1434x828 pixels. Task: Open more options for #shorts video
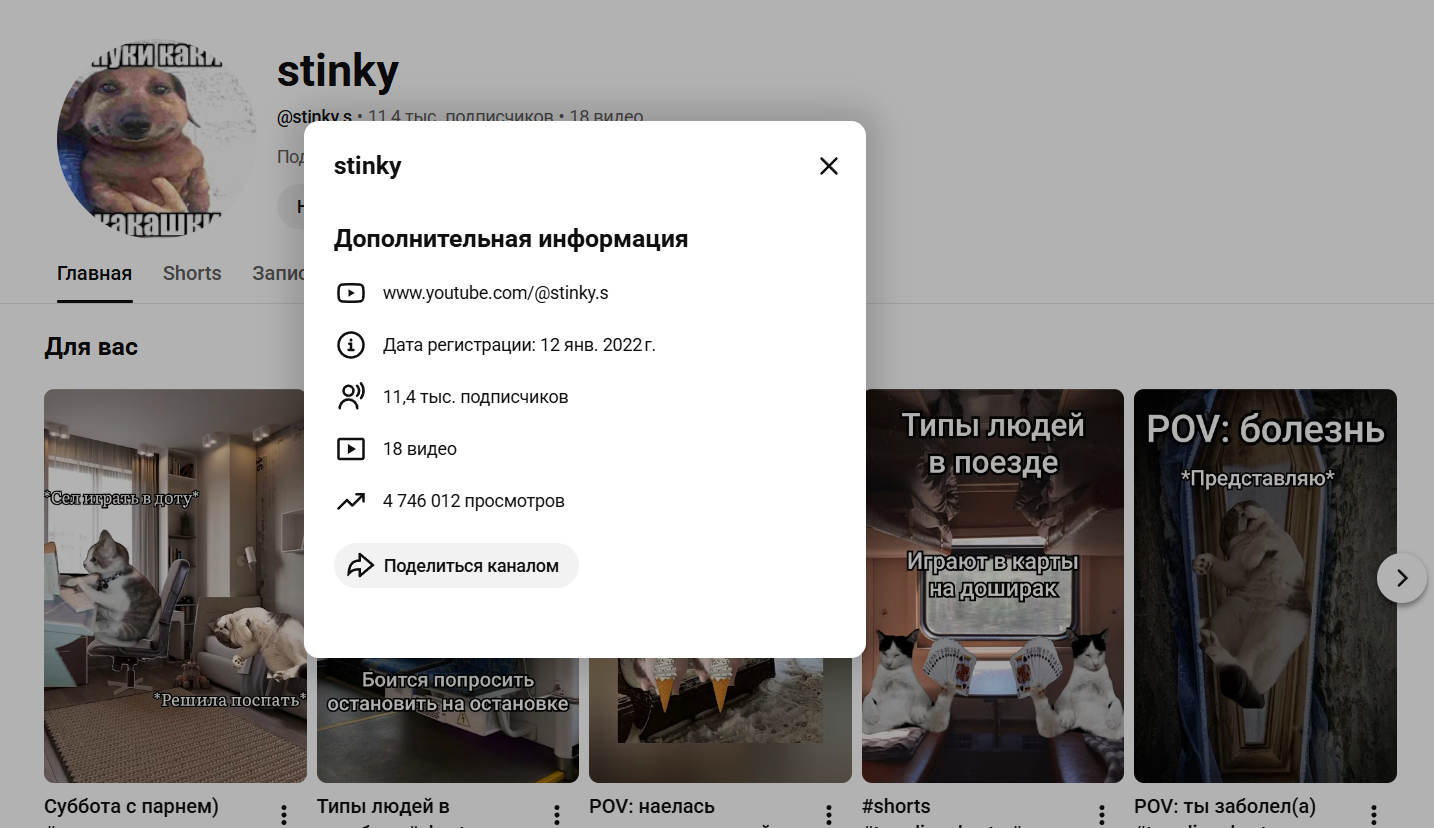click(x=1101, y=815)
